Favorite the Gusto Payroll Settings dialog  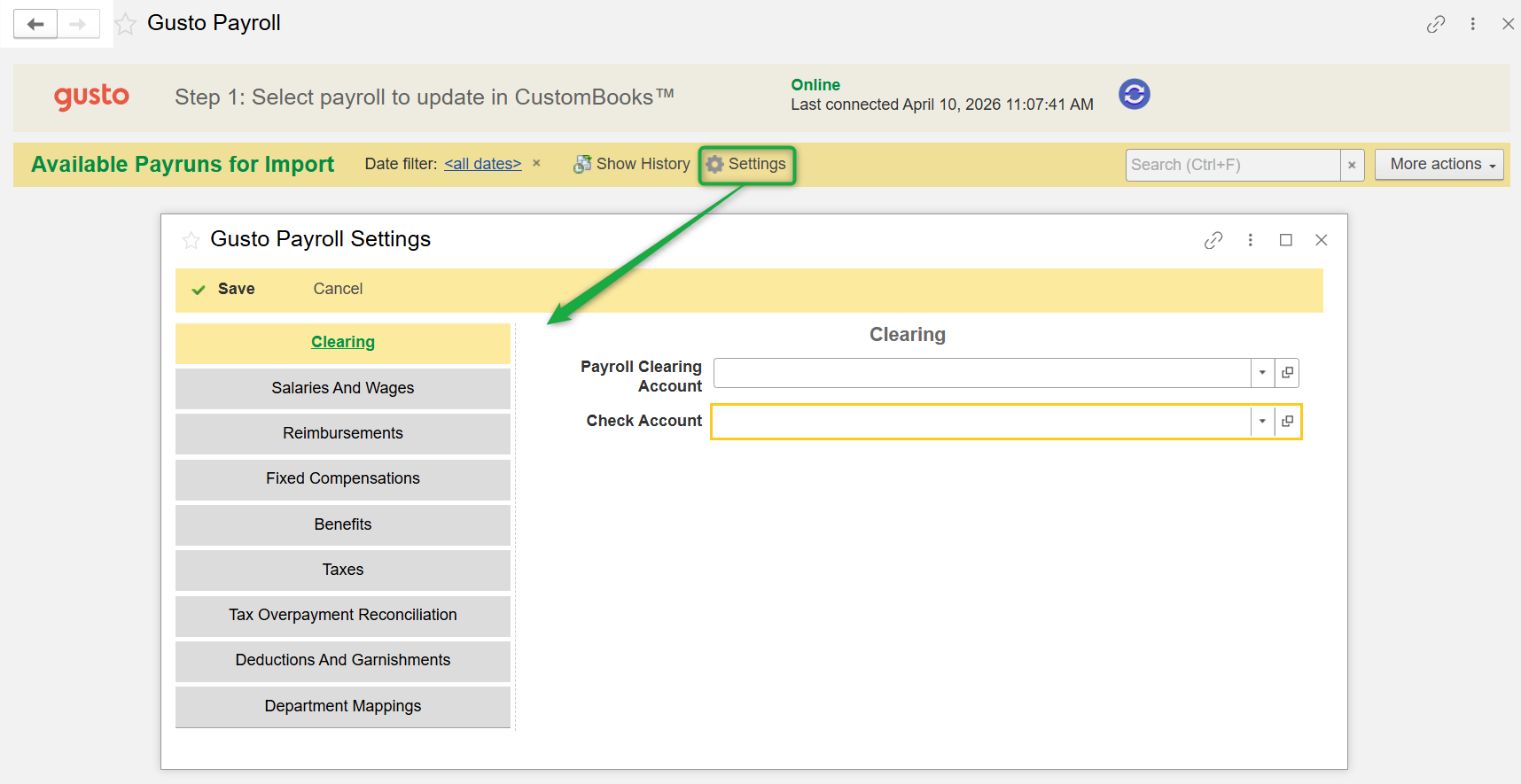191,240
